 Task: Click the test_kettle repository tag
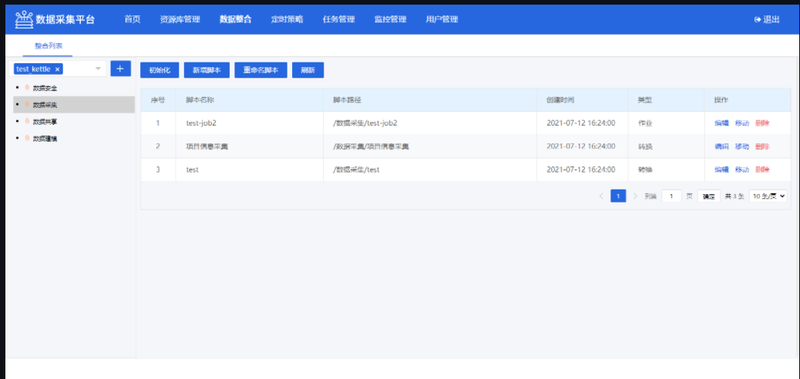click(38, 69)
